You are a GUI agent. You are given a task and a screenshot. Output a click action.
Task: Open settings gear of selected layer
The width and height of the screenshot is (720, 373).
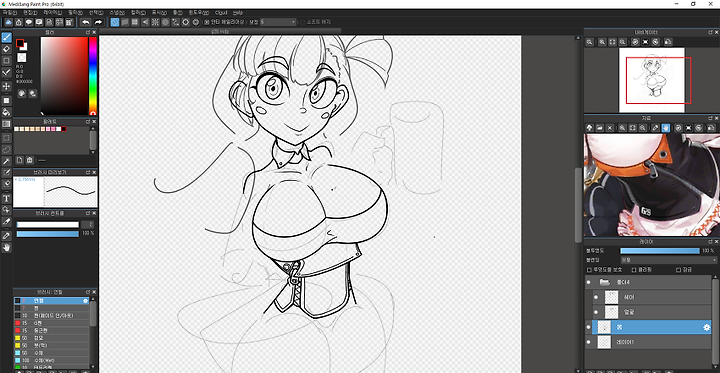click(x=707, y=327)
